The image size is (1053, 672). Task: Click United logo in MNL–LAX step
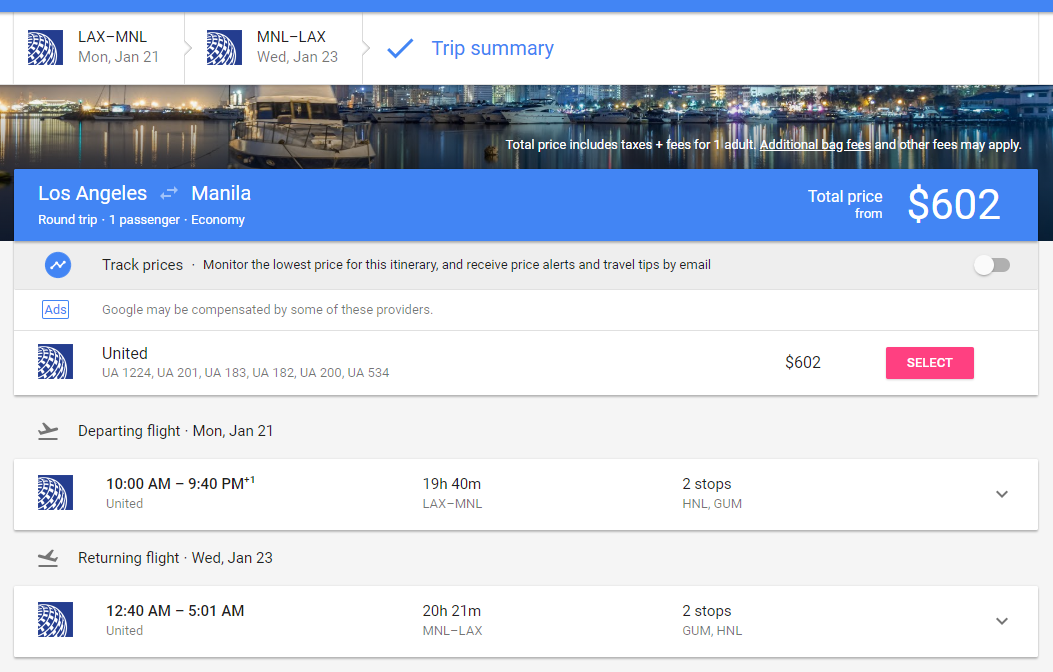(224, 47)
